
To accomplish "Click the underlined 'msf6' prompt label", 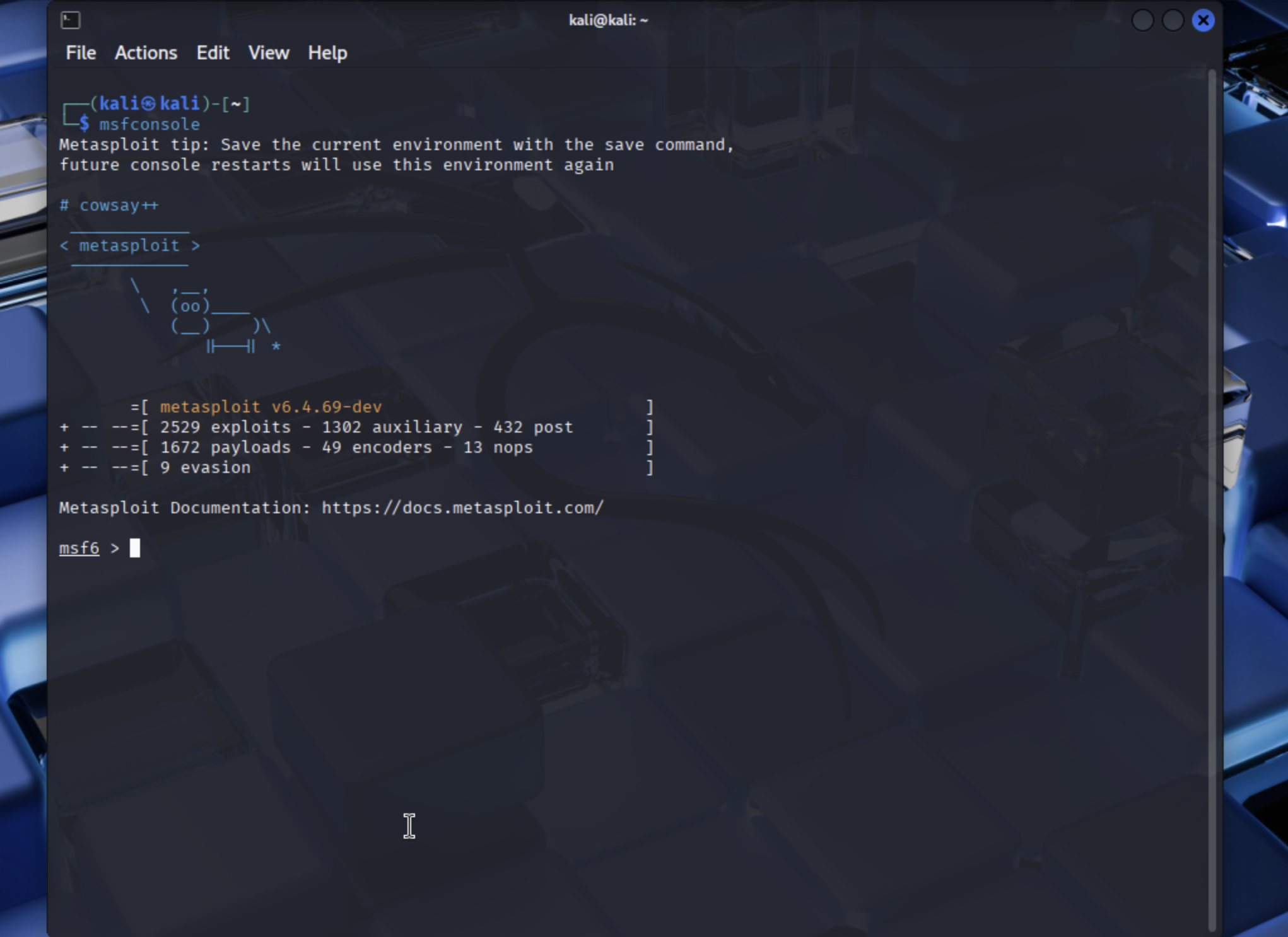I will coord(79,548).
